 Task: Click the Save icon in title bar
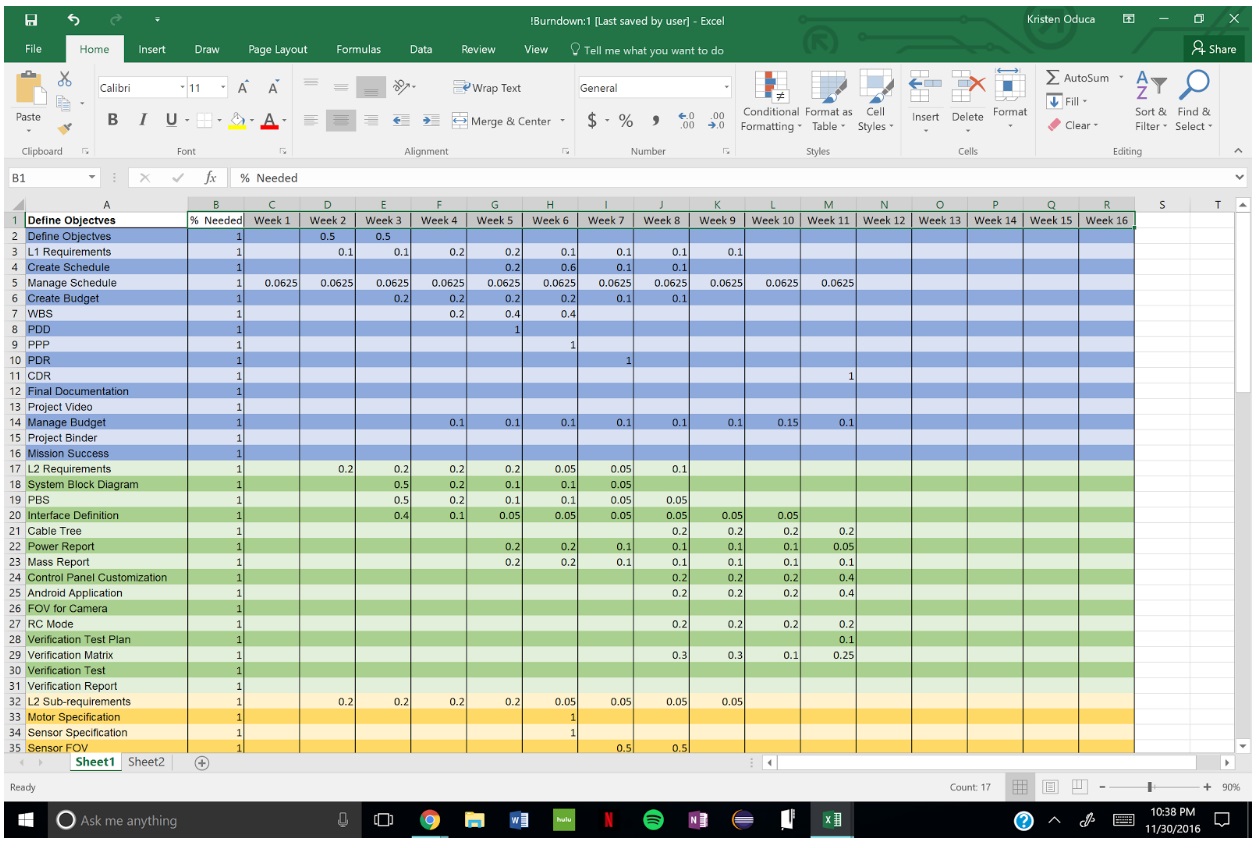click(30, 20)
